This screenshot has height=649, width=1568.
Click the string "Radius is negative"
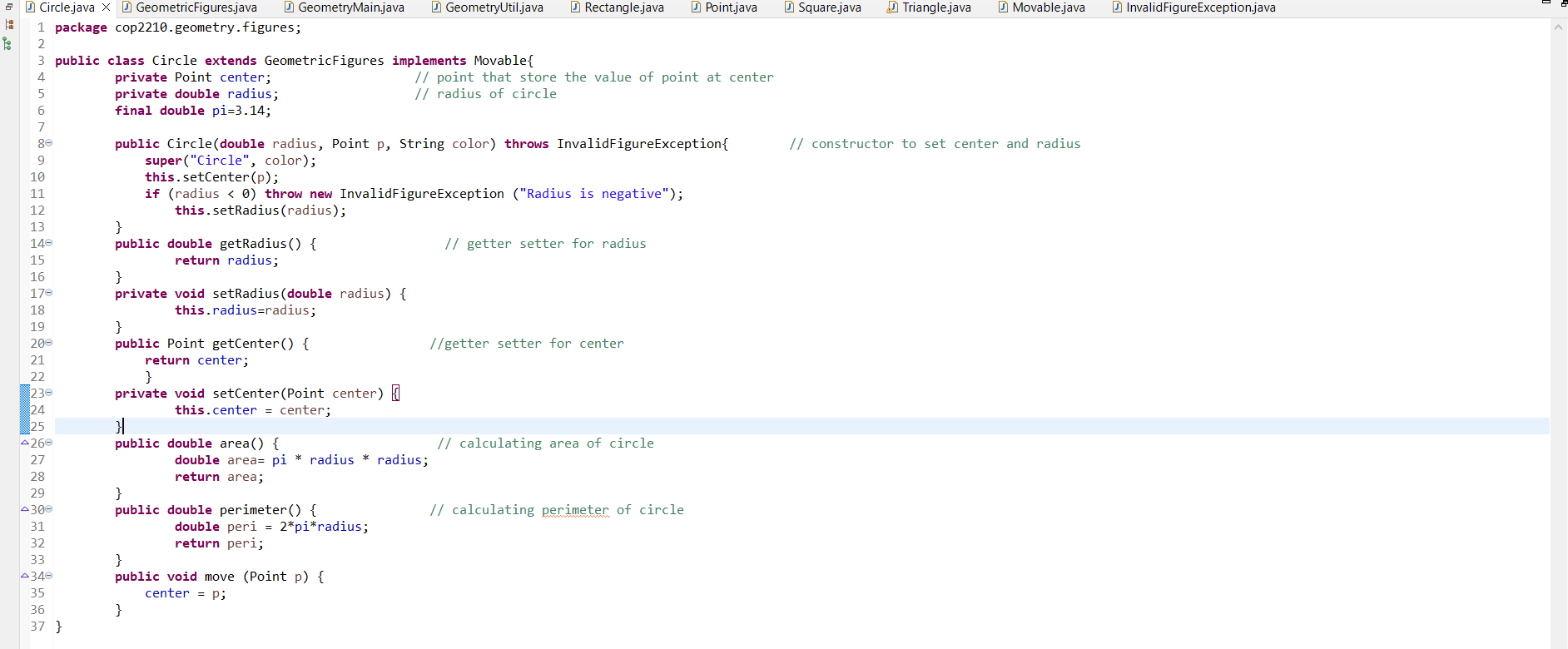(594, 194)
